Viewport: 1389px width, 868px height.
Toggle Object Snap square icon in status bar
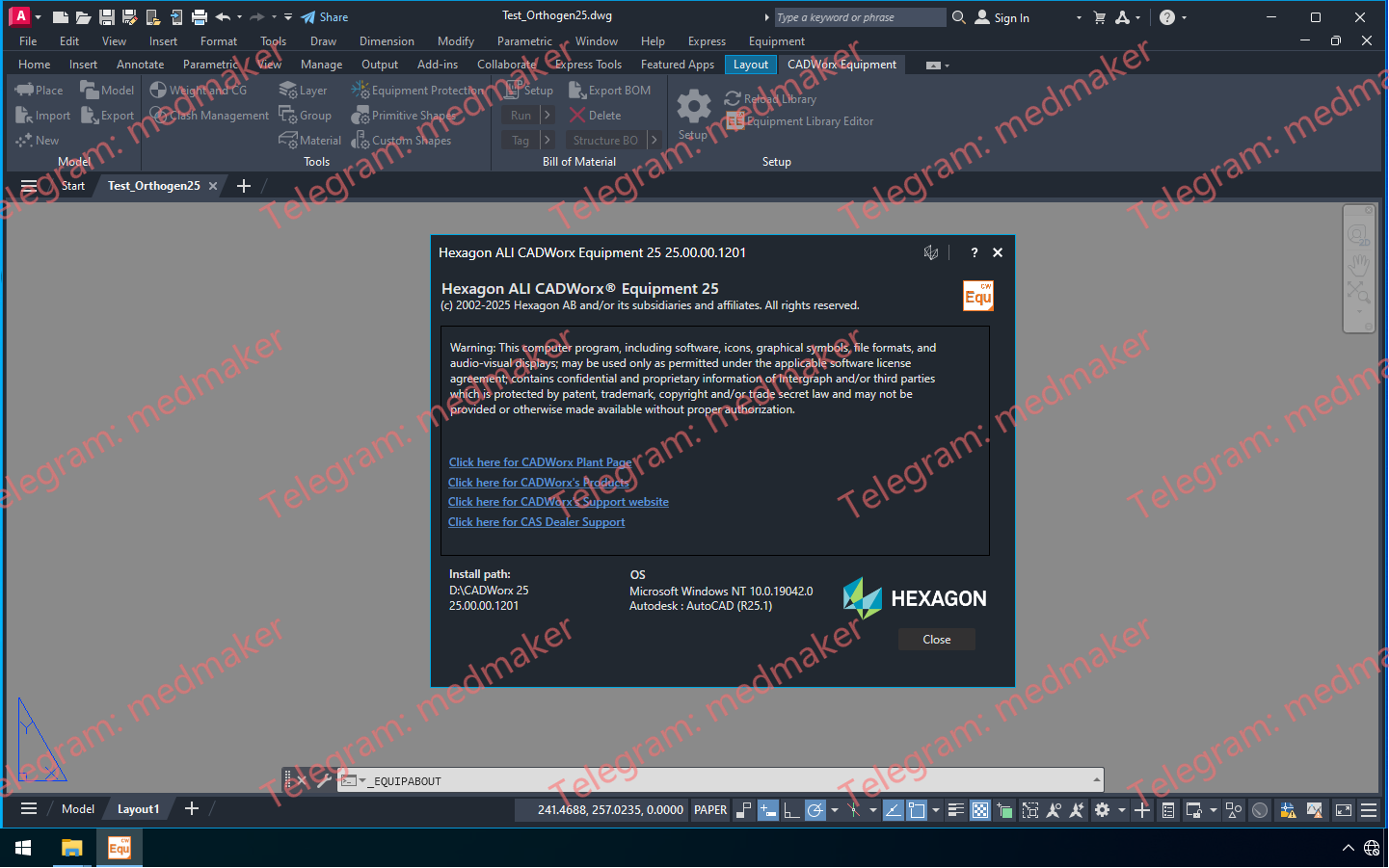click(917, 810)
